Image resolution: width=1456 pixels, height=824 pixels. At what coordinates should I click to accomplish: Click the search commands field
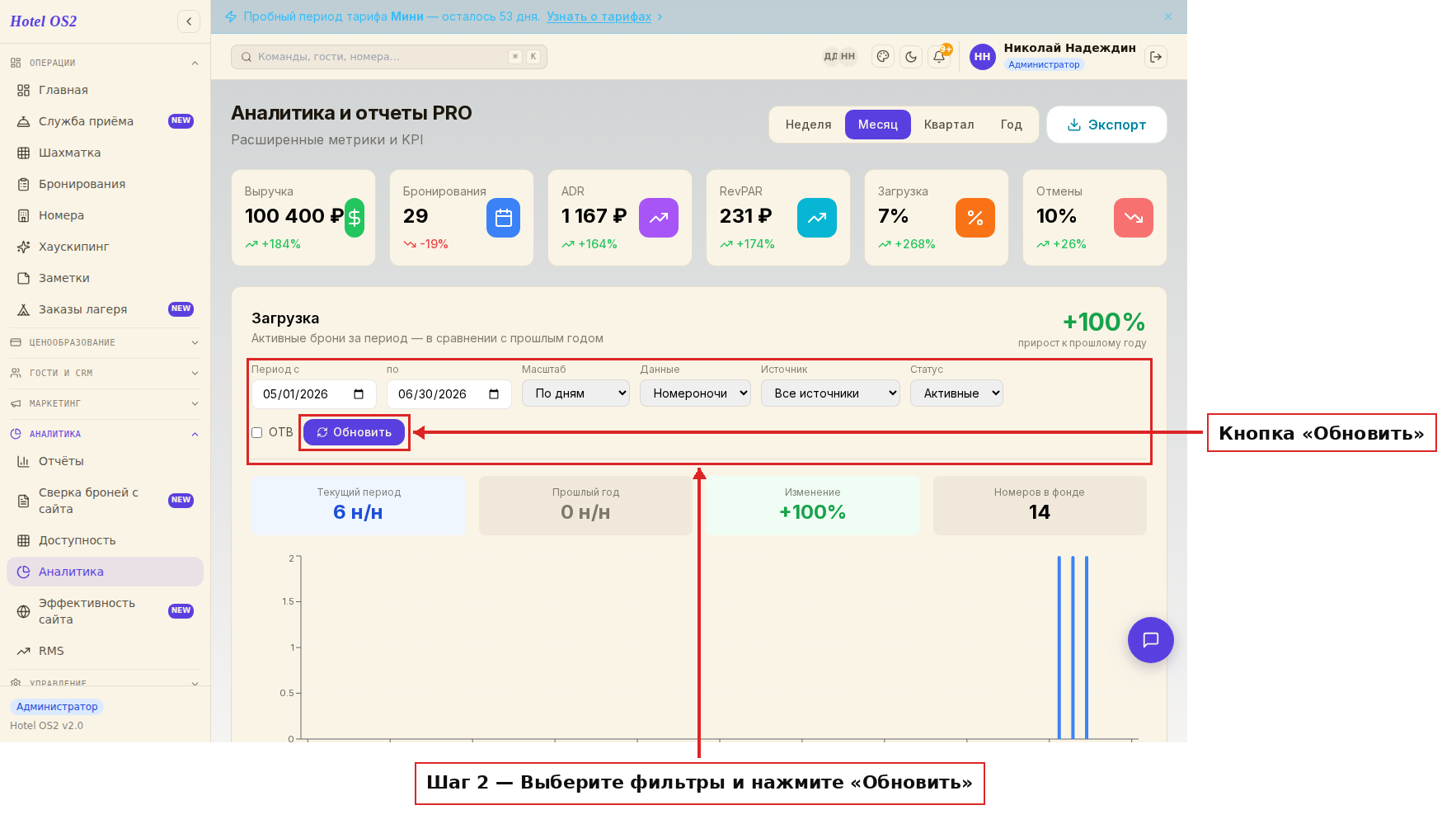[x=389, y=57]
